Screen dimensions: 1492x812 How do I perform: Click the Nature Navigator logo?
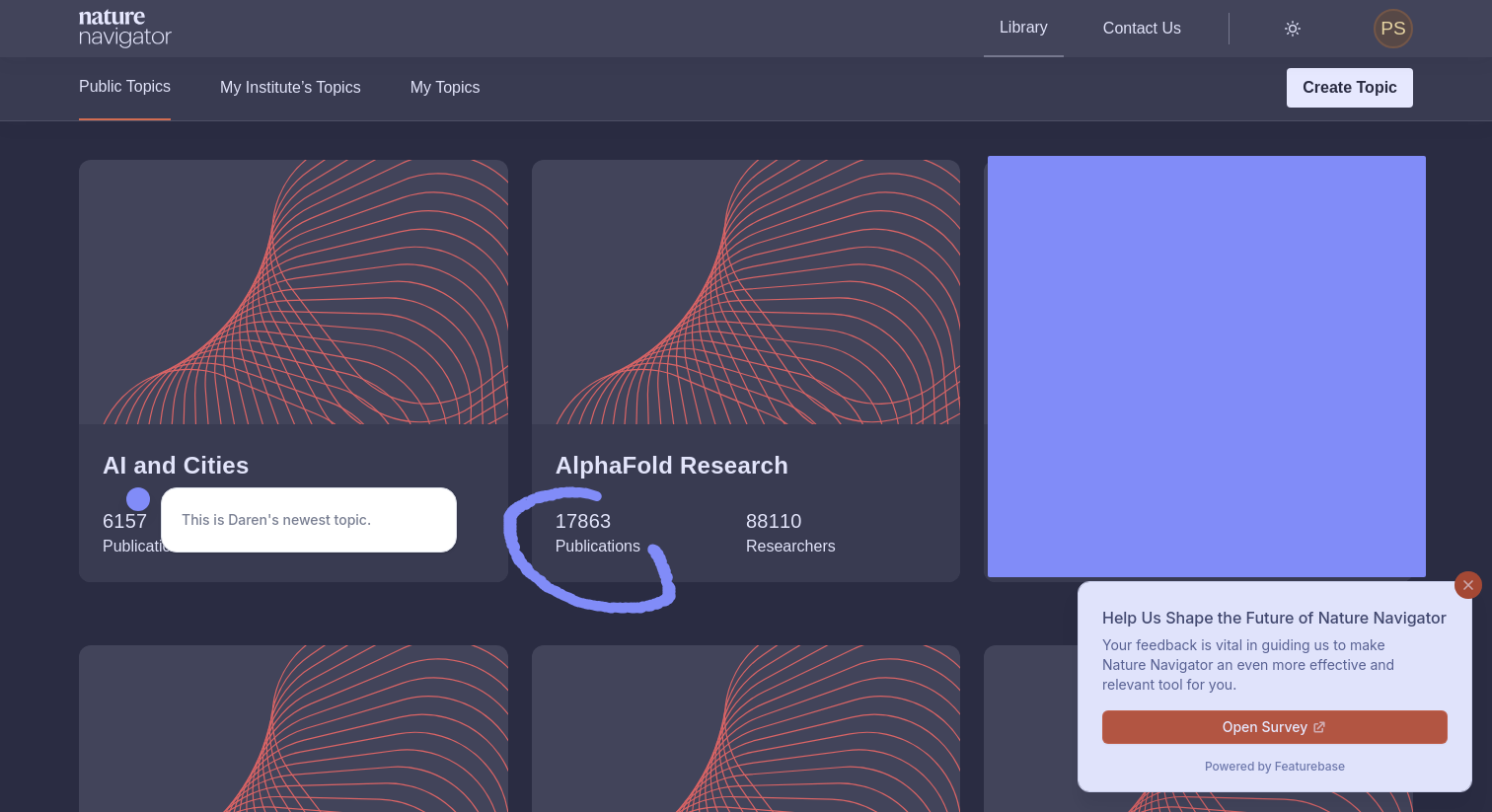(125, 29)
